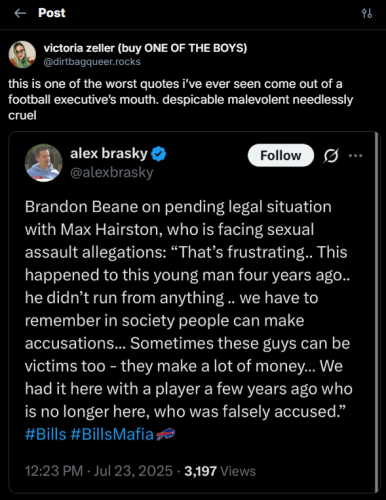Click the 3,197 Views count

220,471
